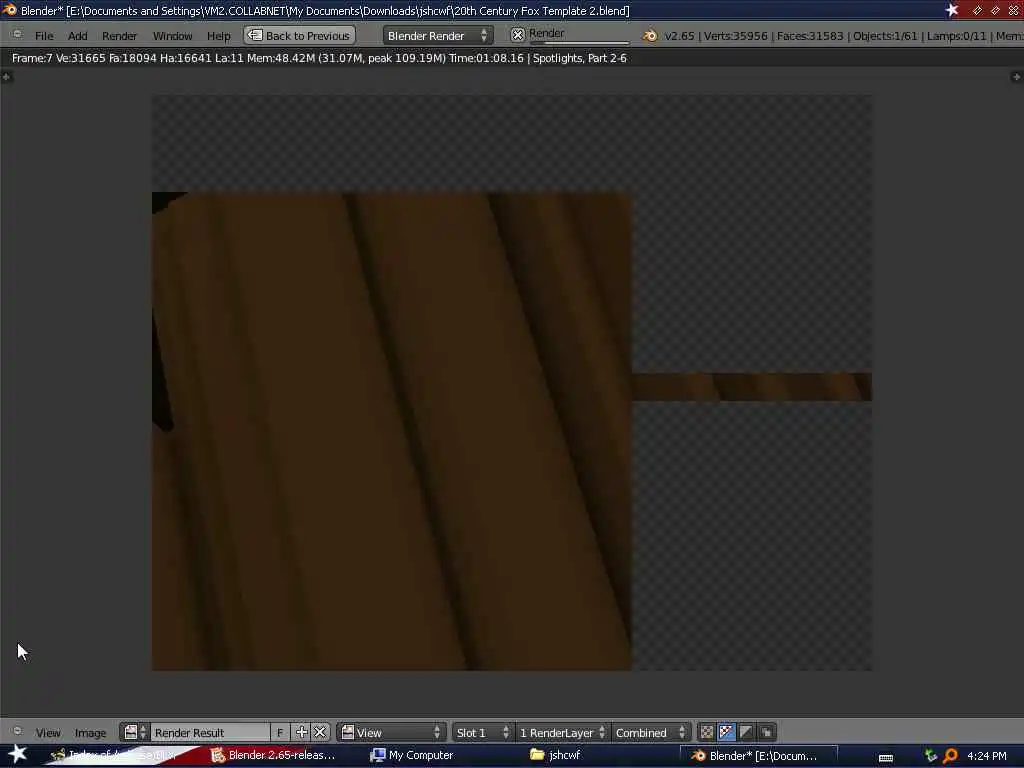
Task: Open the info header editor type selector
Action: pyautogui.click(x=18, y=35)
